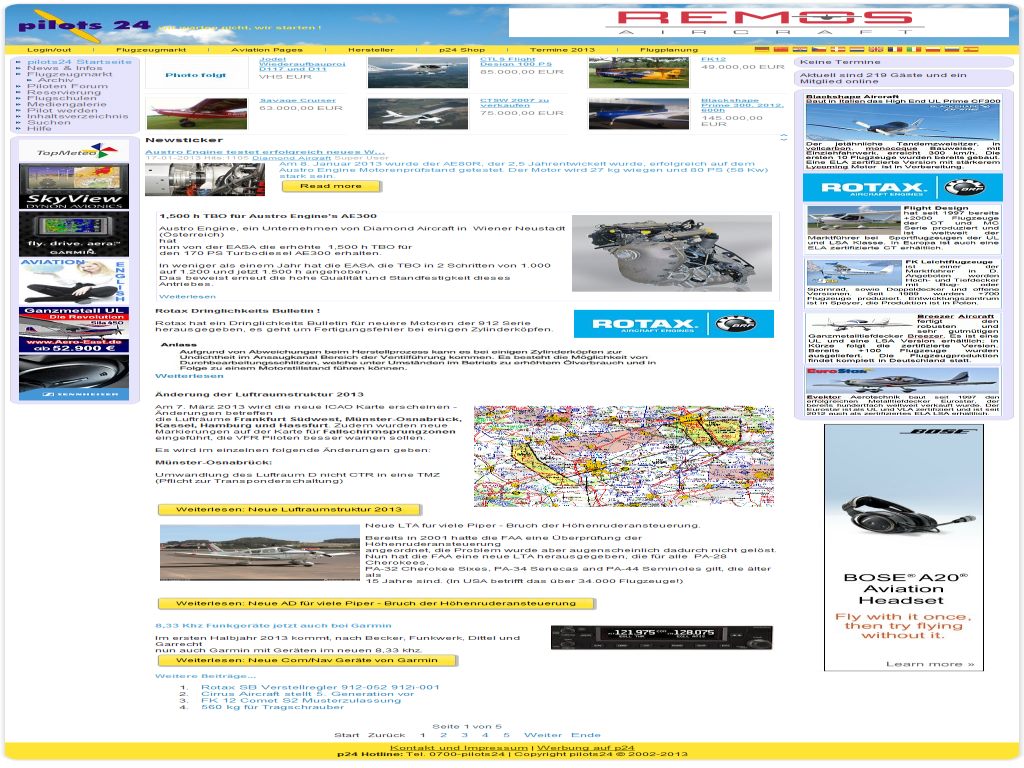Click the Rotax banner in right sidebar
Viewport: 1024px width, 768px height.
(902, 188)
